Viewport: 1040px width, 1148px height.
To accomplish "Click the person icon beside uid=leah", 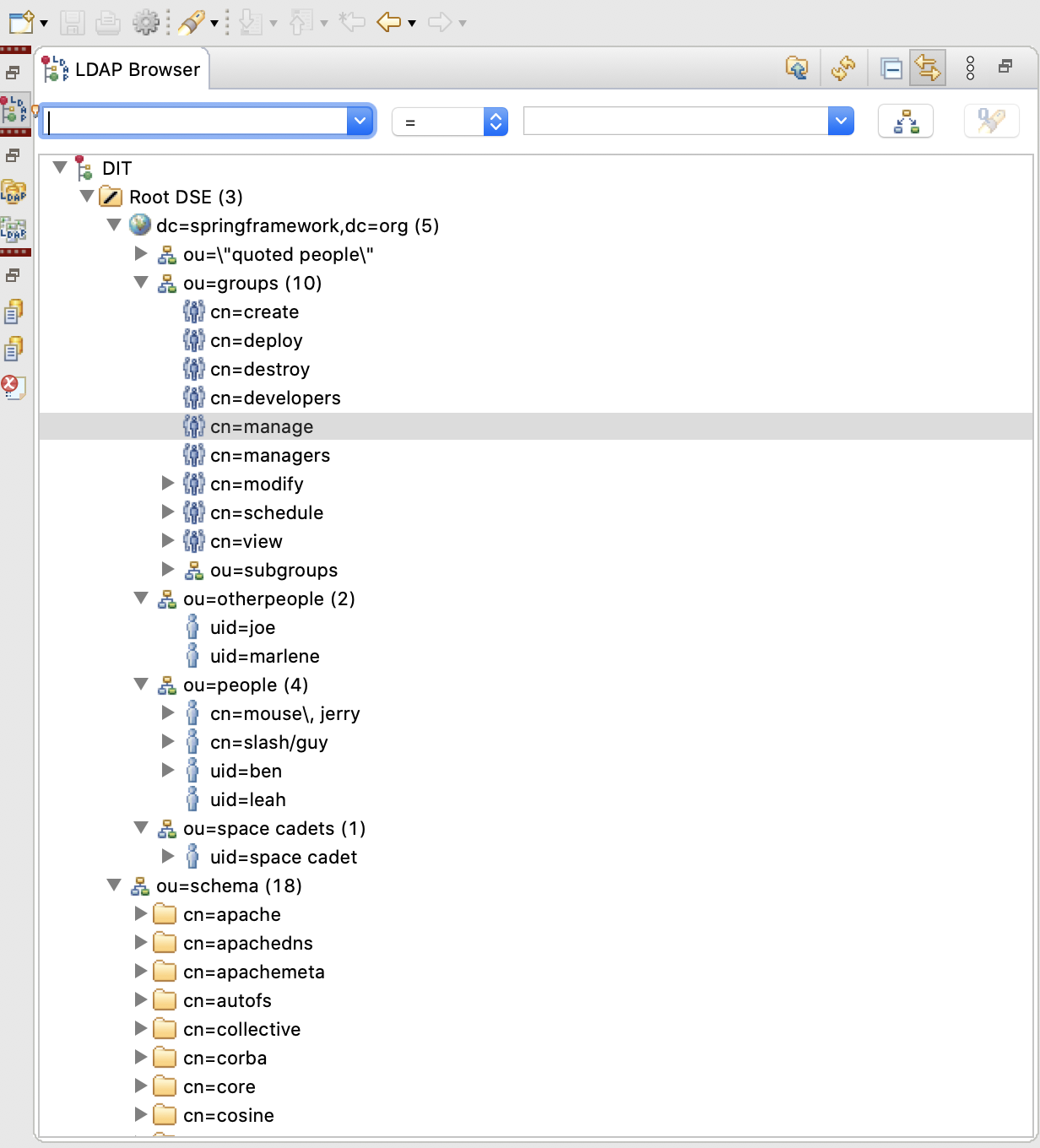I will [x=193, y=799].
